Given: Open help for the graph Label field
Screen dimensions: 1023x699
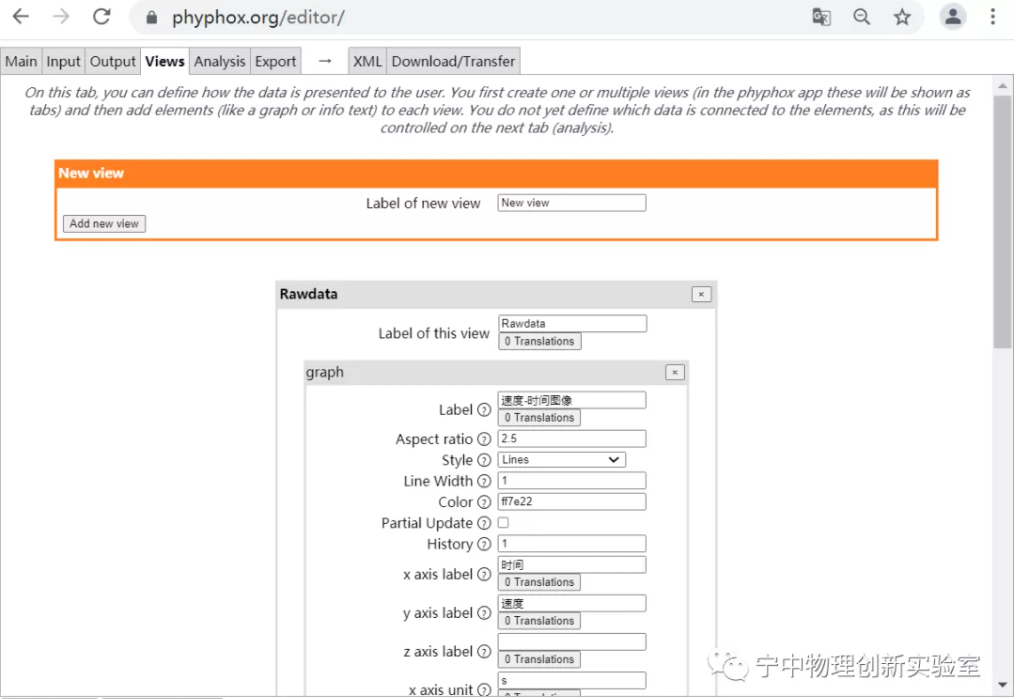Looking at the screenshot, I should coord(486,409).
